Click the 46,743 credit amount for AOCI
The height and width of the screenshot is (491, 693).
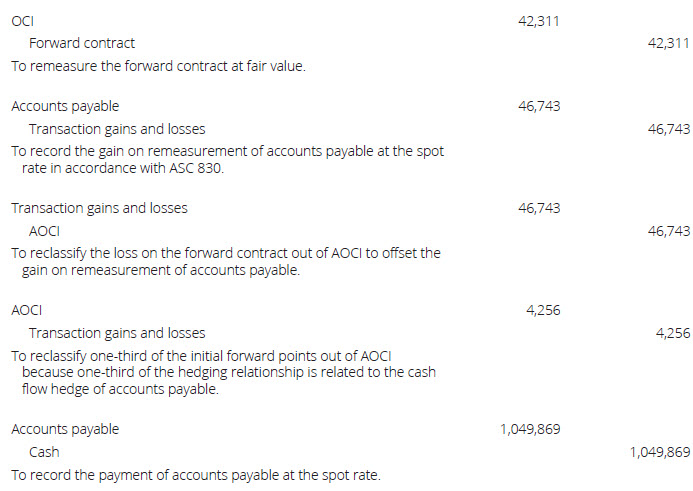pyautogui.click(x=669, y=231)
